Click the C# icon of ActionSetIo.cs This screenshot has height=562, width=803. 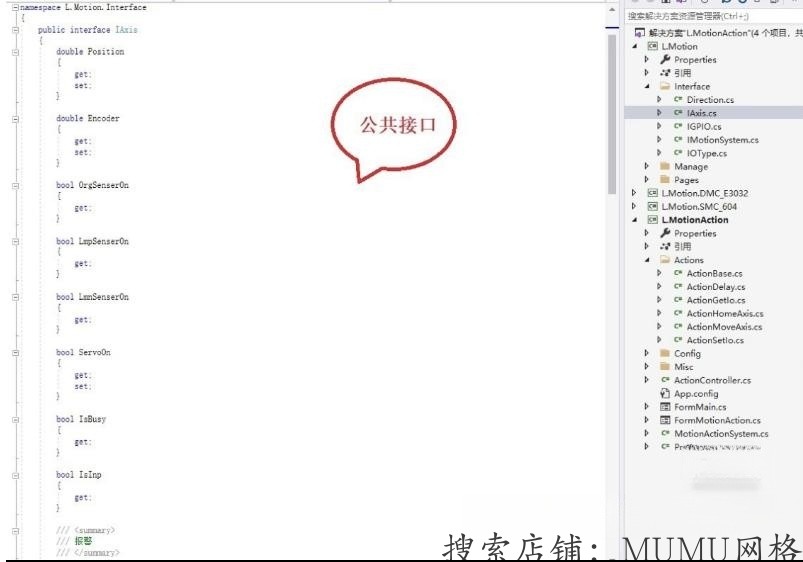tap(678, 340)
